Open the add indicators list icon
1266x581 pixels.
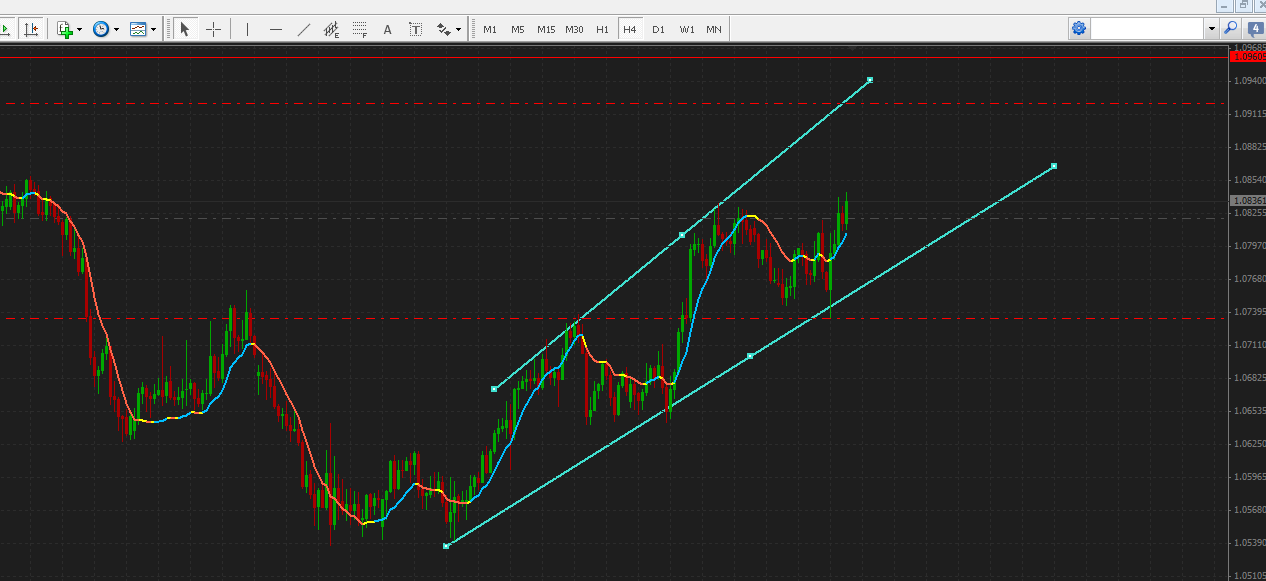pos(65,29)
